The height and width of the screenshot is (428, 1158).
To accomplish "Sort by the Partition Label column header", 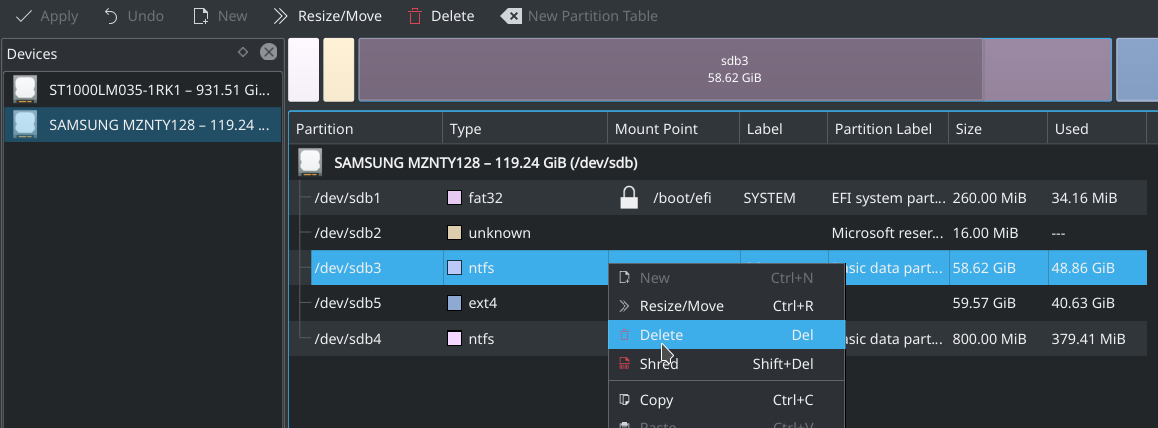I will click(x=888, y=129).
